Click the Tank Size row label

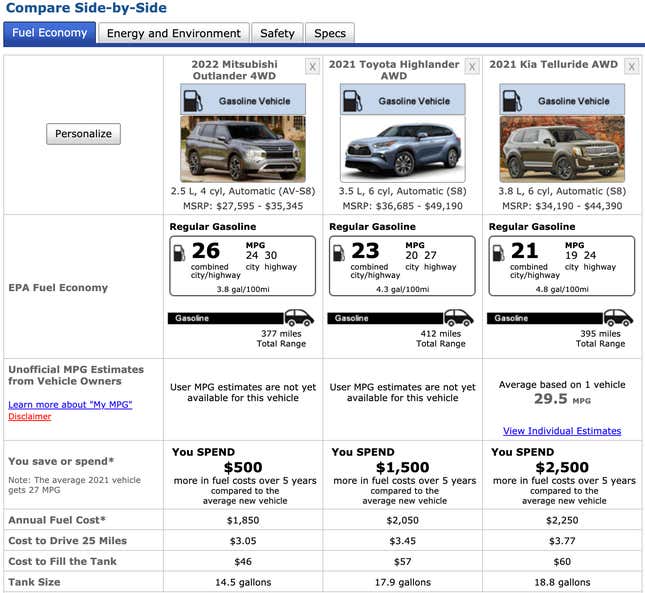[34, 582]
